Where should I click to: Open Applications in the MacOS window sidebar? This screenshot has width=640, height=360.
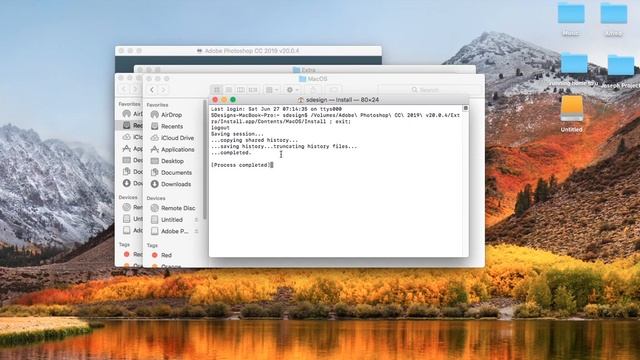point(178,150)
